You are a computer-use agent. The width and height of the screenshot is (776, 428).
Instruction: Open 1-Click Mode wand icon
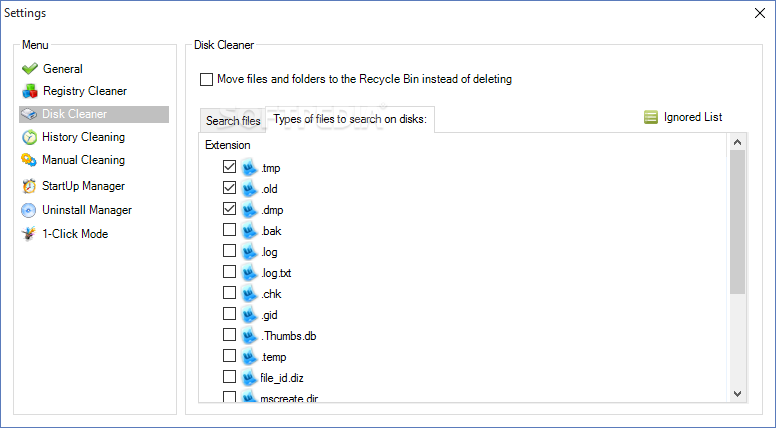tap(29, 234)
